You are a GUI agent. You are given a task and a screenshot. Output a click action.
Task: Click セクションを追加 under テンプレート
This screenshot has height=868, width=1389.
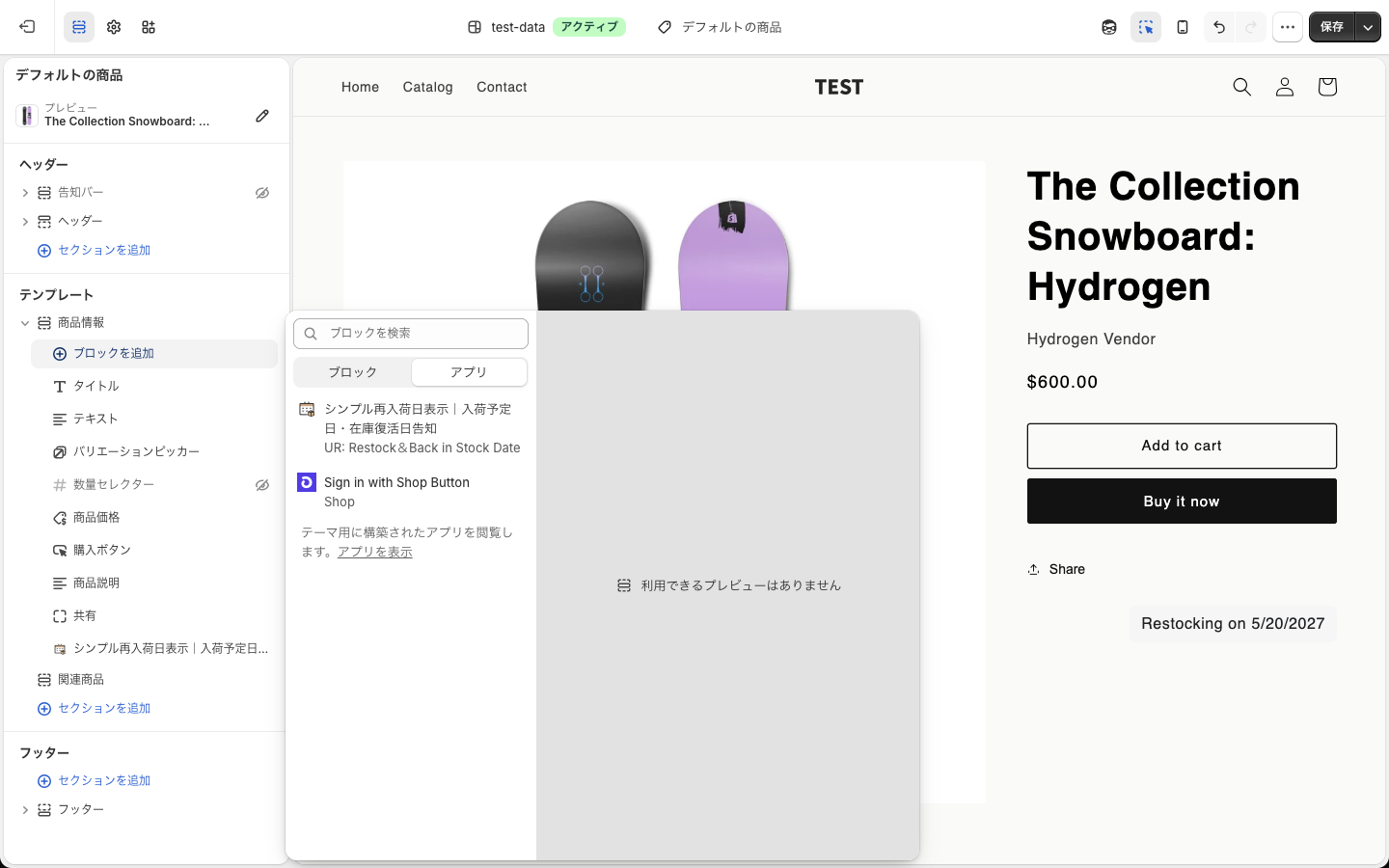pyautogui.click(x=95, y=708)
